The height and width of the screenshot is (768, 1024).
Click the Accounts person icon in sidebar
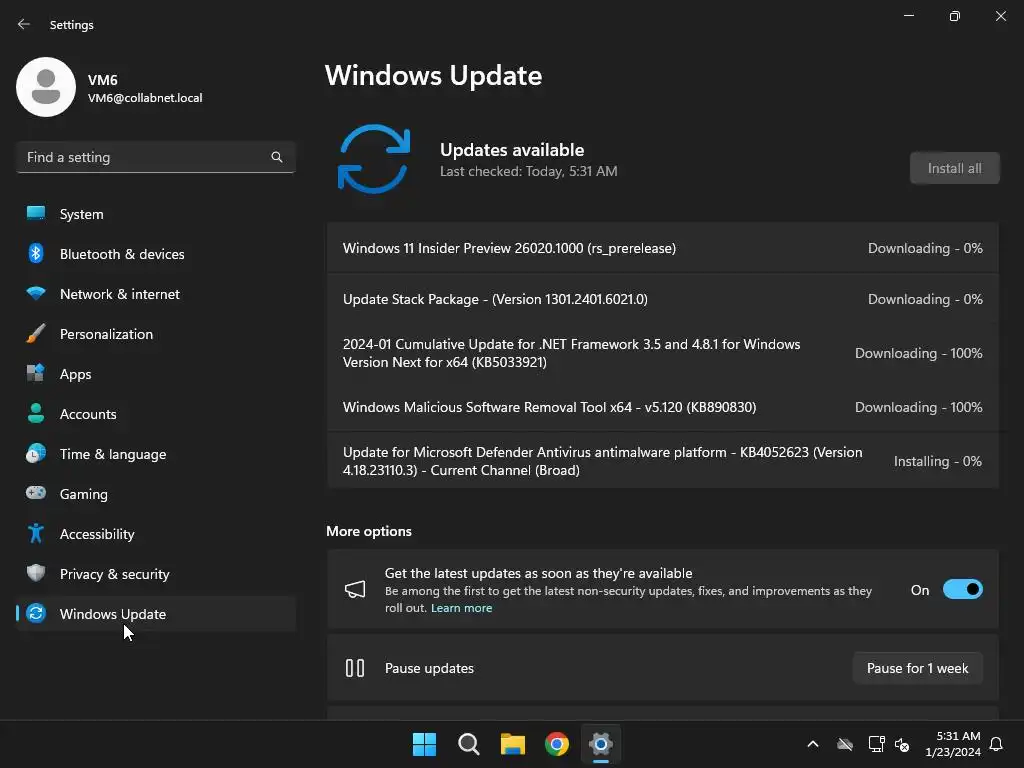coord(36,413)
